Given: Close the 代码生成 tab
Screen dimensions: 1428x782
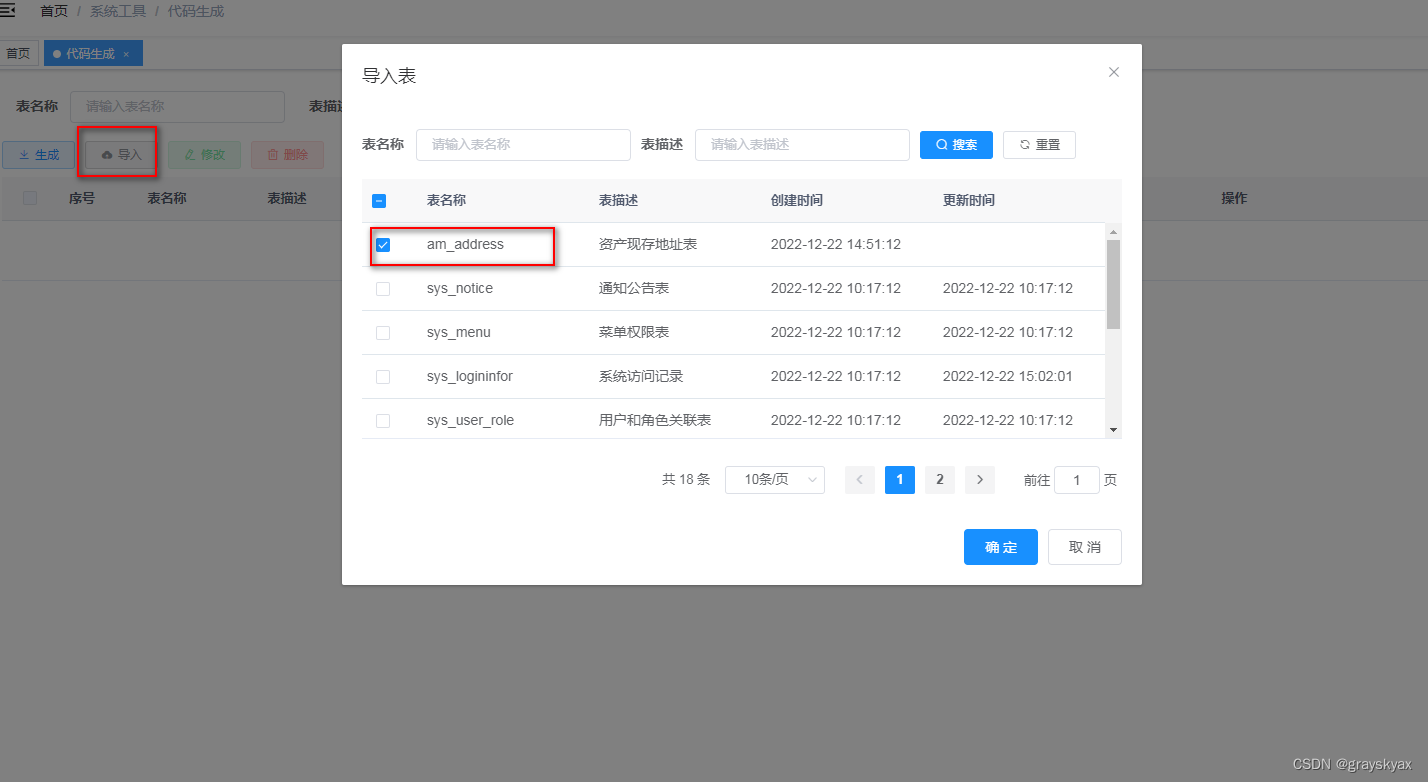Looking at the screenshot, I should tap(125, 53).
